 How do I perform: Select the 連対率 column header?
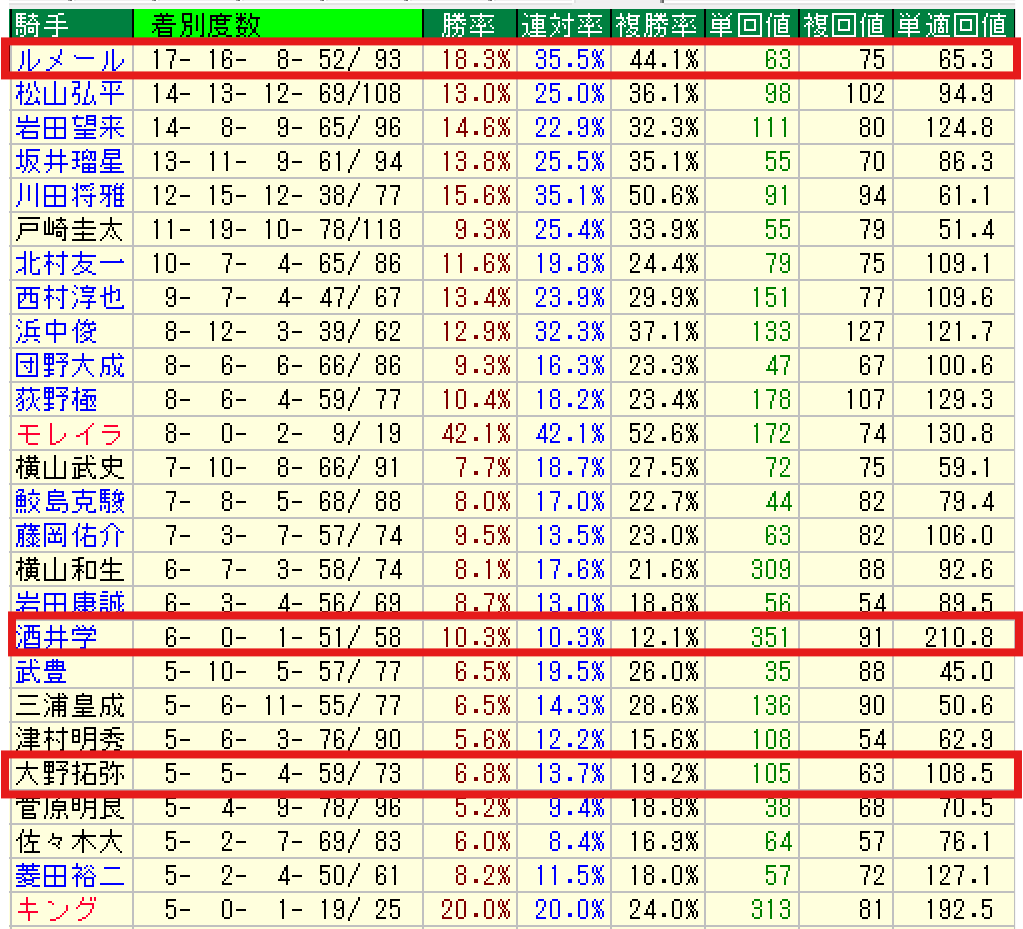562,24
